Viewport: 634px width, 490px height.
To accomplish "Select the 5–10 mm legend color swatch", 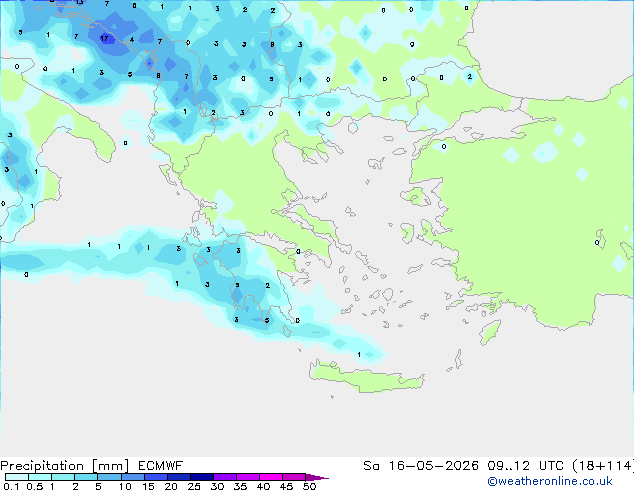I will pyautogui.click(x=109, y=477).
